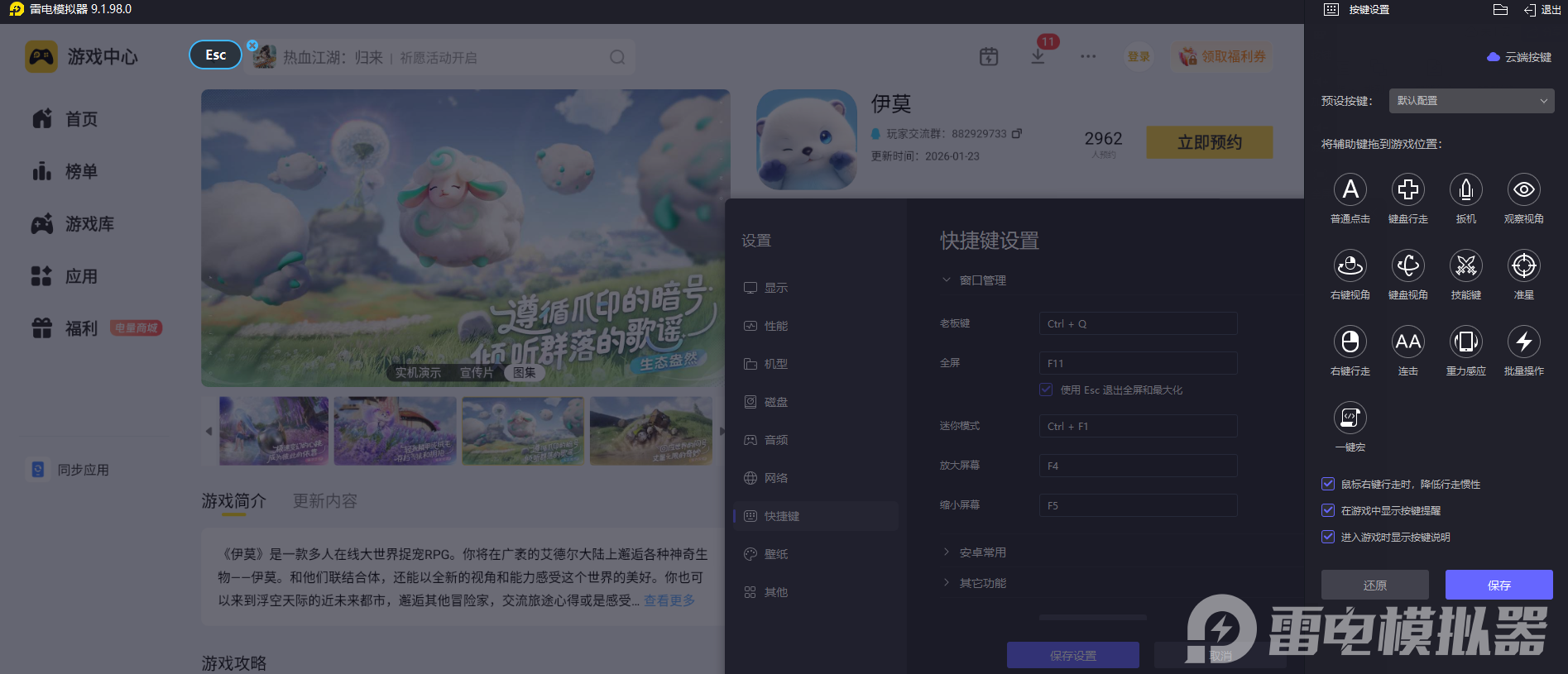Click 领取福利券 coupon button
This screenshot has height=674, width=1568.
tap(1222, 56)
